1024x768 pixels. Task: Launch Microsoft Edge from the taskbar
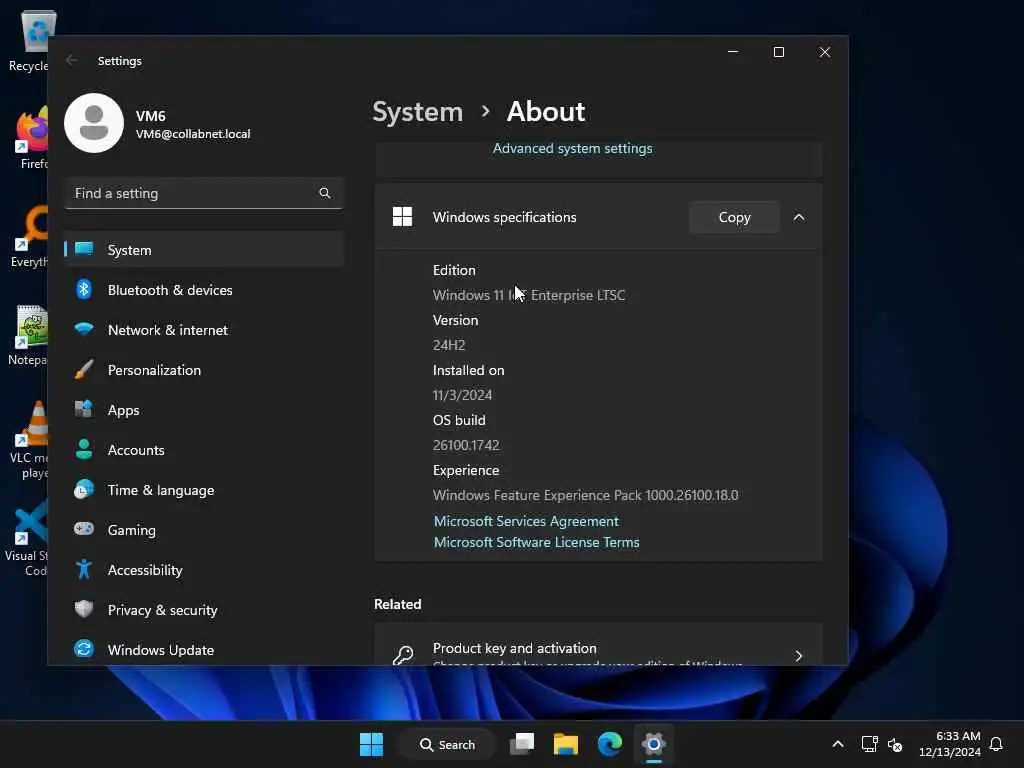[609, 744]
